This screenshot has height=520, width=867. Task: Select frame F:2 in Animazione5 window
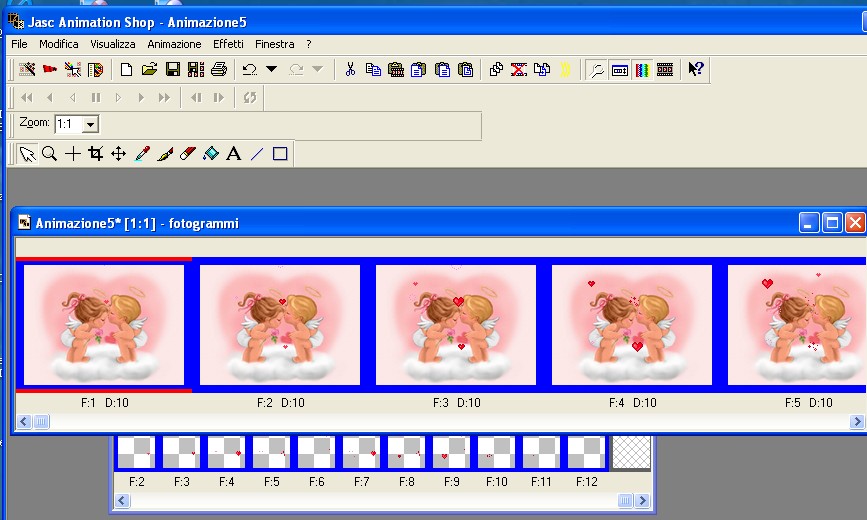(280, 325)
